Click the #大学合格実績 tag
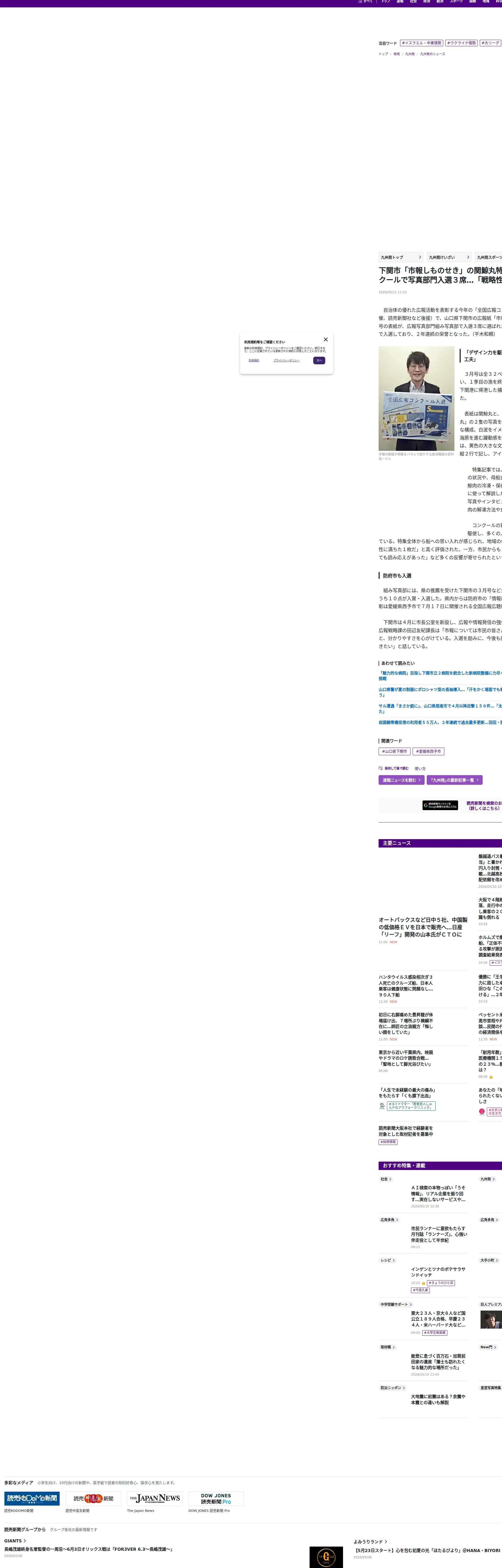Viewport: 502px width, 1568px height. (x=435, y=1333)
